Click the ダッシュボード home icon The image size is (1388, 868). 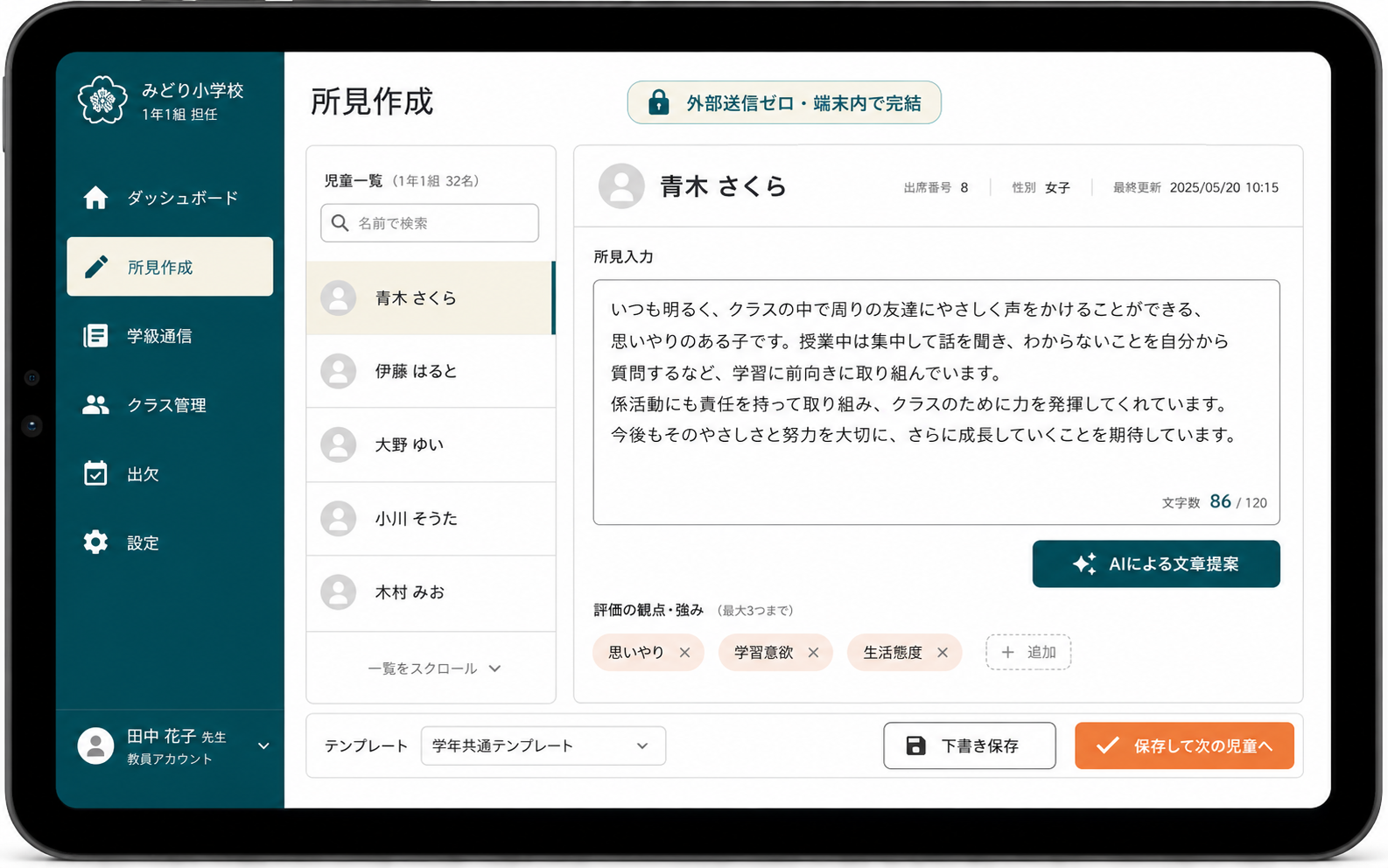[95, 198]
